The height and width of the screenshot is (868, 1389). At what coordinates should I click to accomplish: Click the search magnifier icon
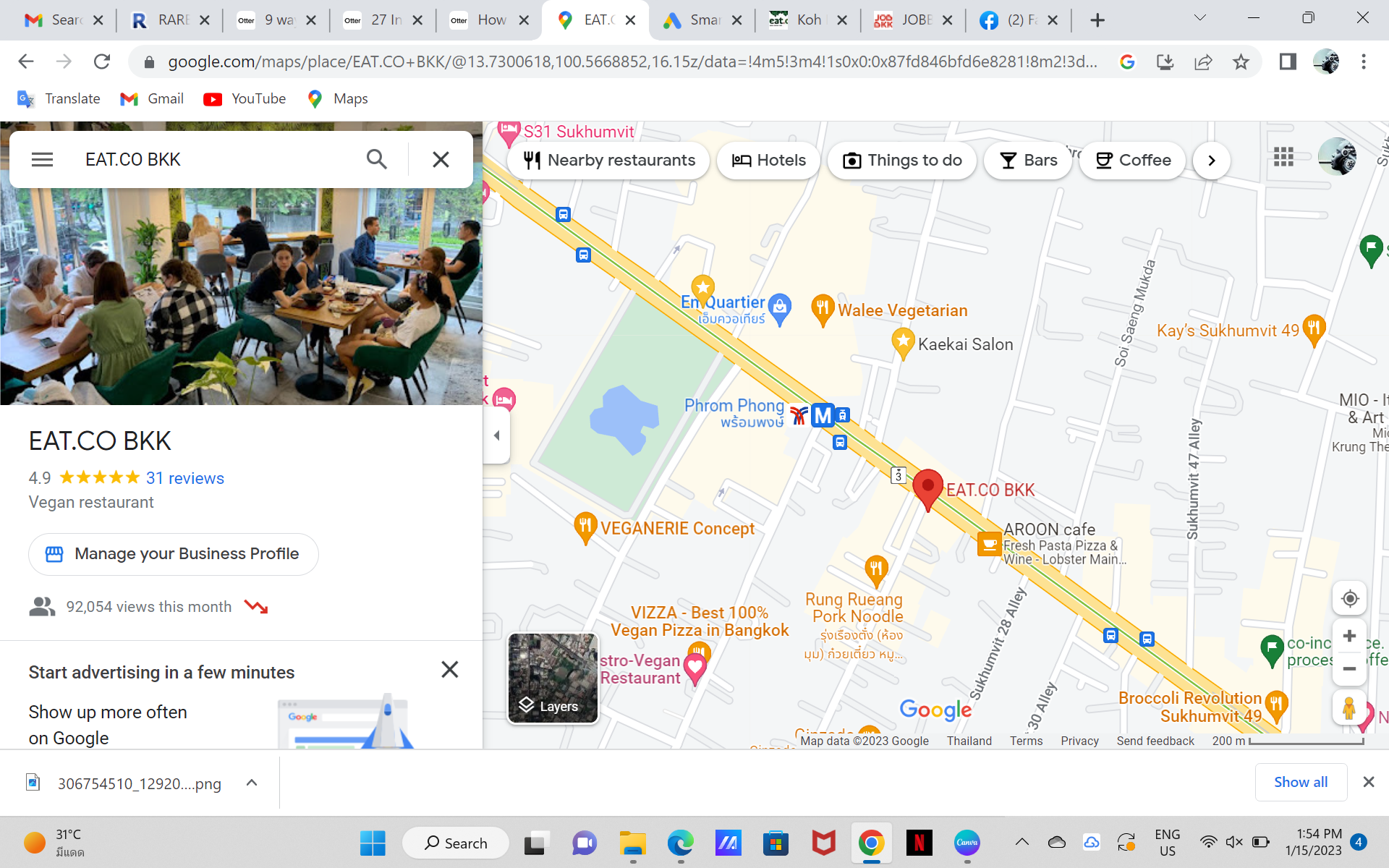point(377,159)
